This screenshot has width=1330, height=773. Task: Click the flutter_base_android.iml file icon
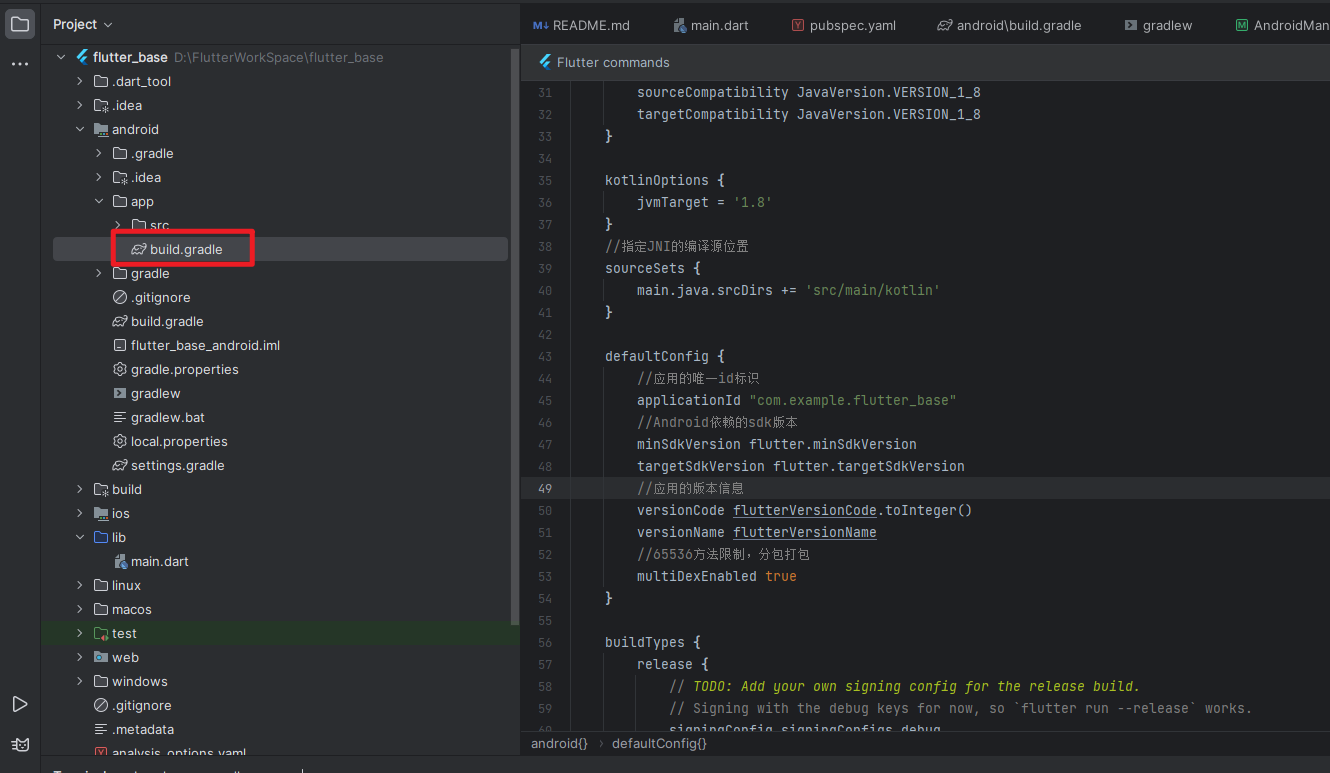pyautogui.click(x=120, y=345)
